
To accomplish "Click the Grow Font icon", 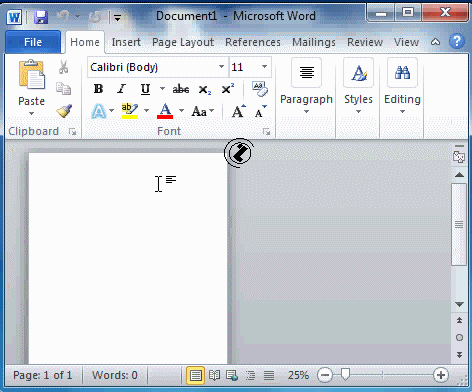I will tap(238, 111).
